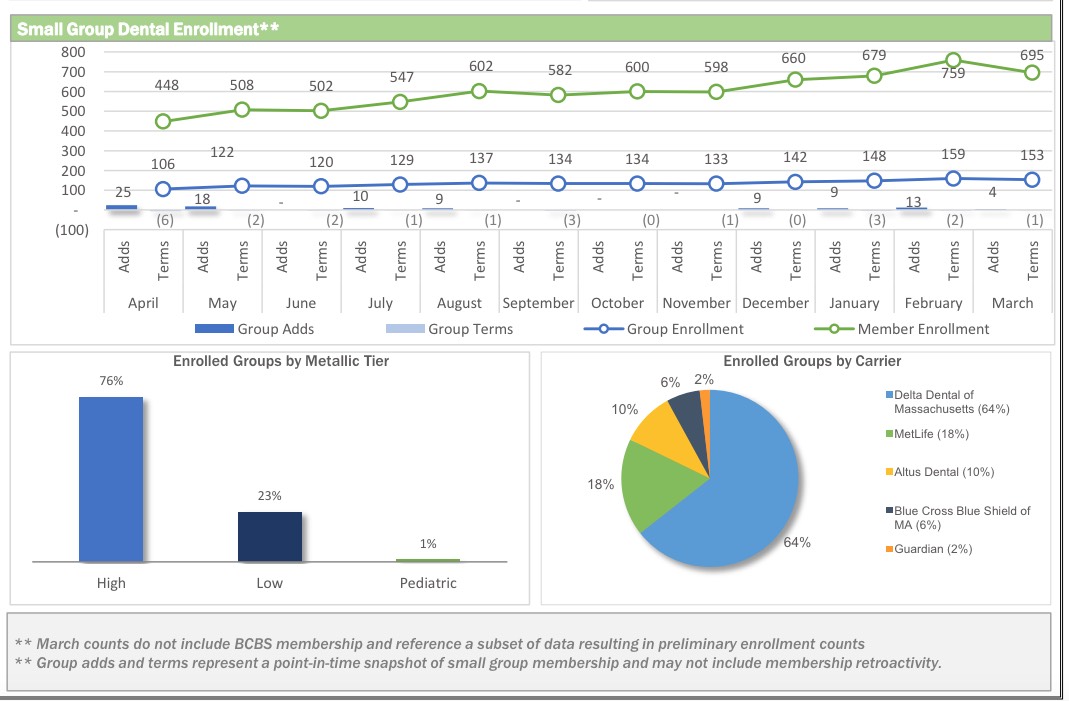The height and width of the screenshot is (701, 1069).
Task: Click the April Member Enrollment point at 448
Action: pos(164,121)
